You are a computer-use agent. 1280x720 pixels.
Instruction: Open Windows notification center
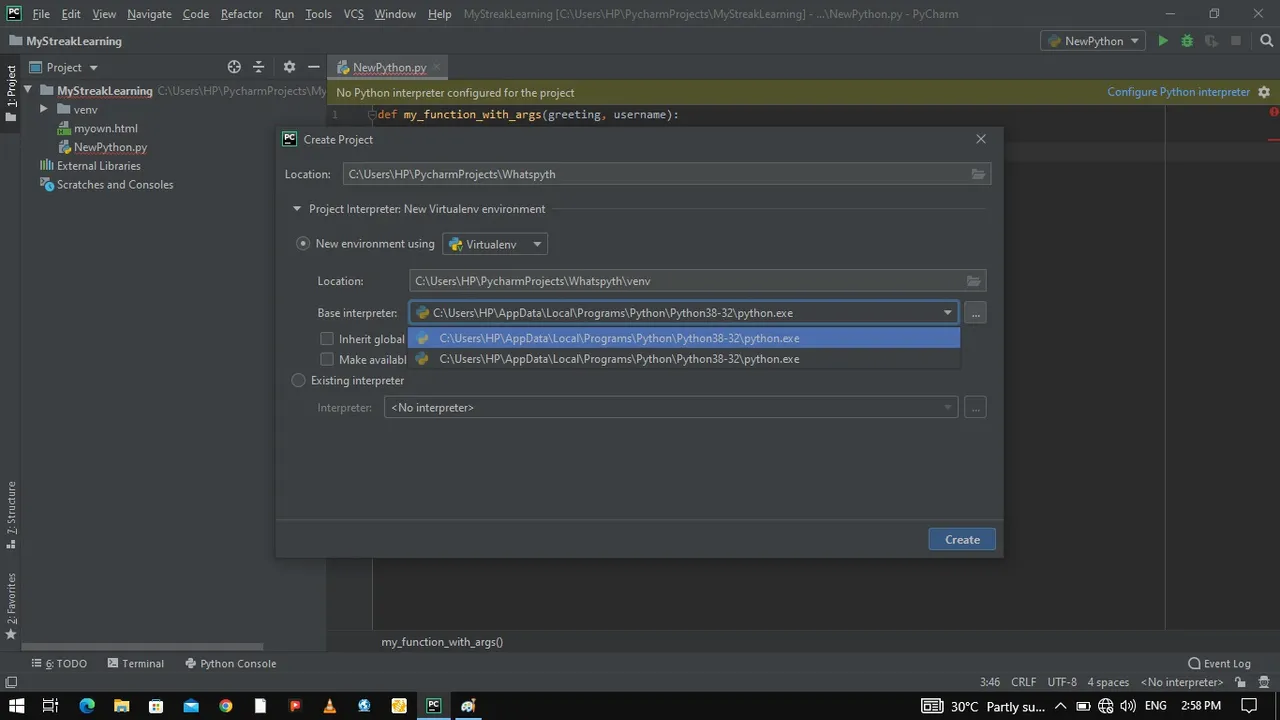[1249, 706]
